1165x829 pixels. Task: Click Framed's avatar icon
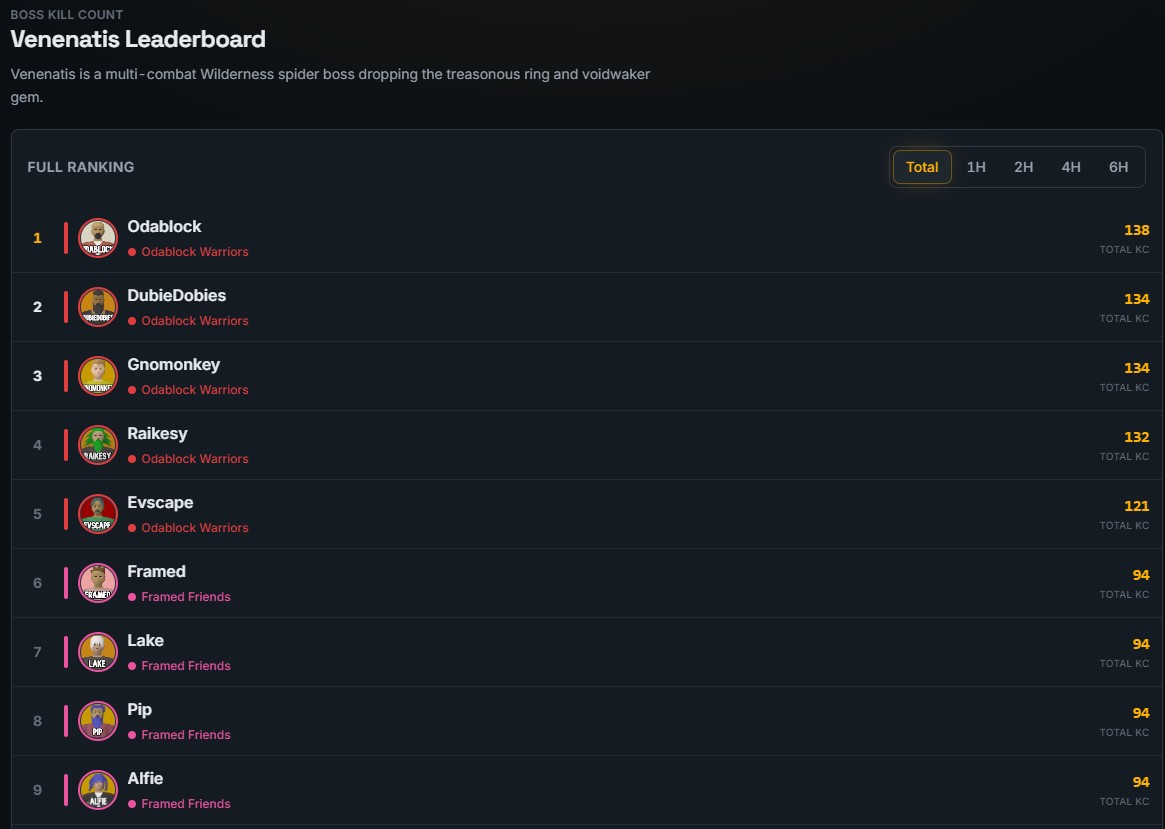tap(98, 583)
